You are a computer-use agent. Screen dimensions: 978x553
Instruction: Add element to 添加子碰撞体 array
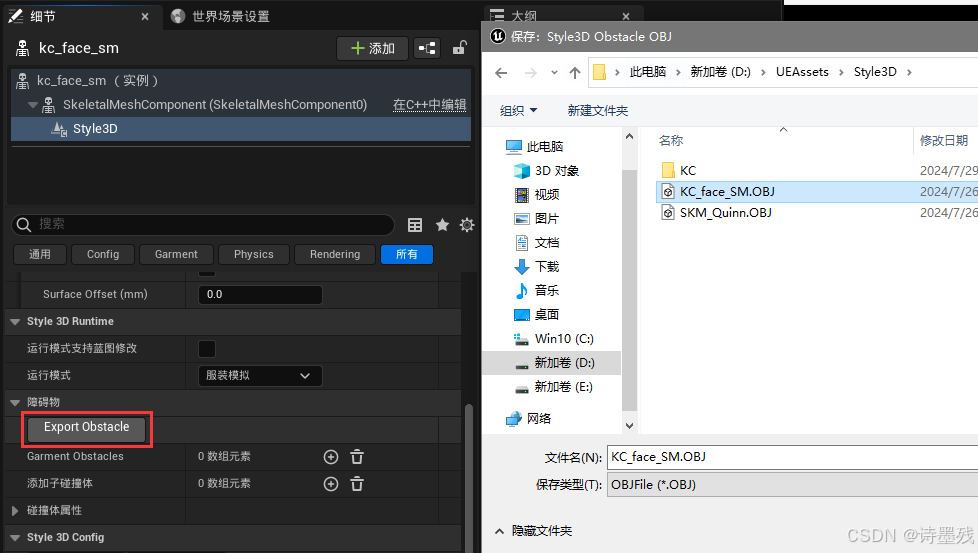tap(331, 484)
